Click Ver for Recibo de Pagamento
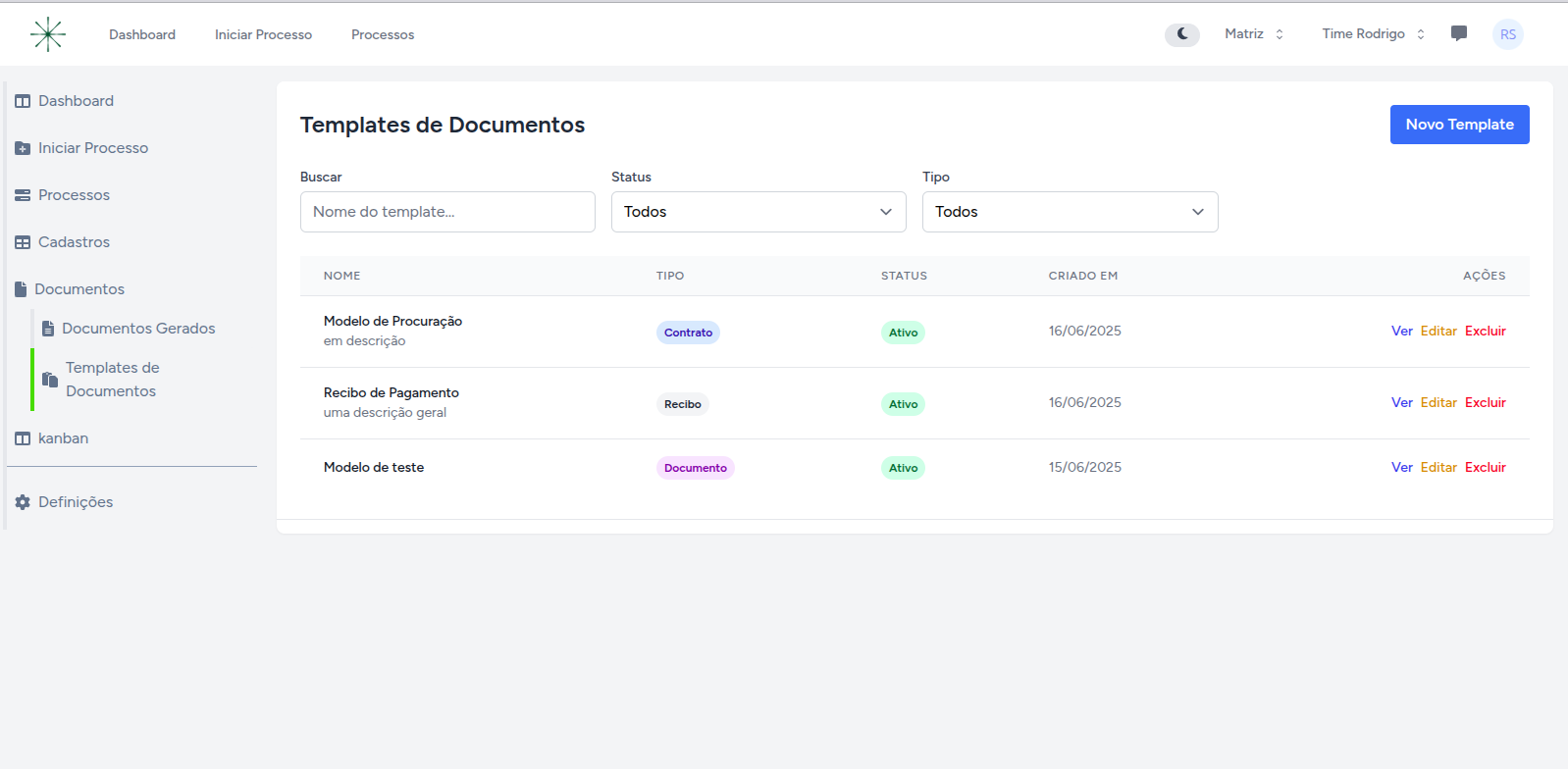The height and width of the screenshot is (770, 1568). (1401, 402)
